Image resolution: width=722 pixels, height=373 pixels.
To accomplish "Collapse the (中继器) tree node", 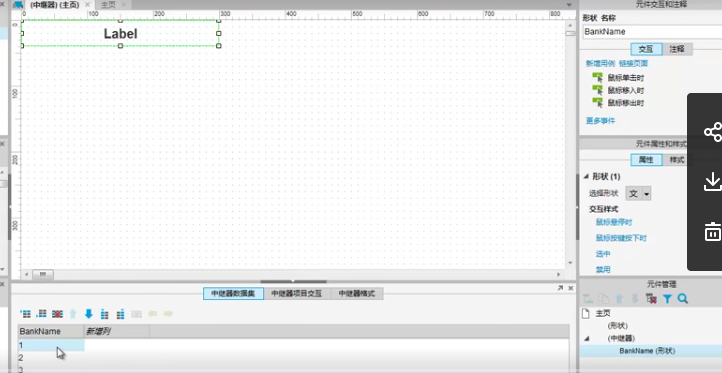I will (x=586, y=338).
